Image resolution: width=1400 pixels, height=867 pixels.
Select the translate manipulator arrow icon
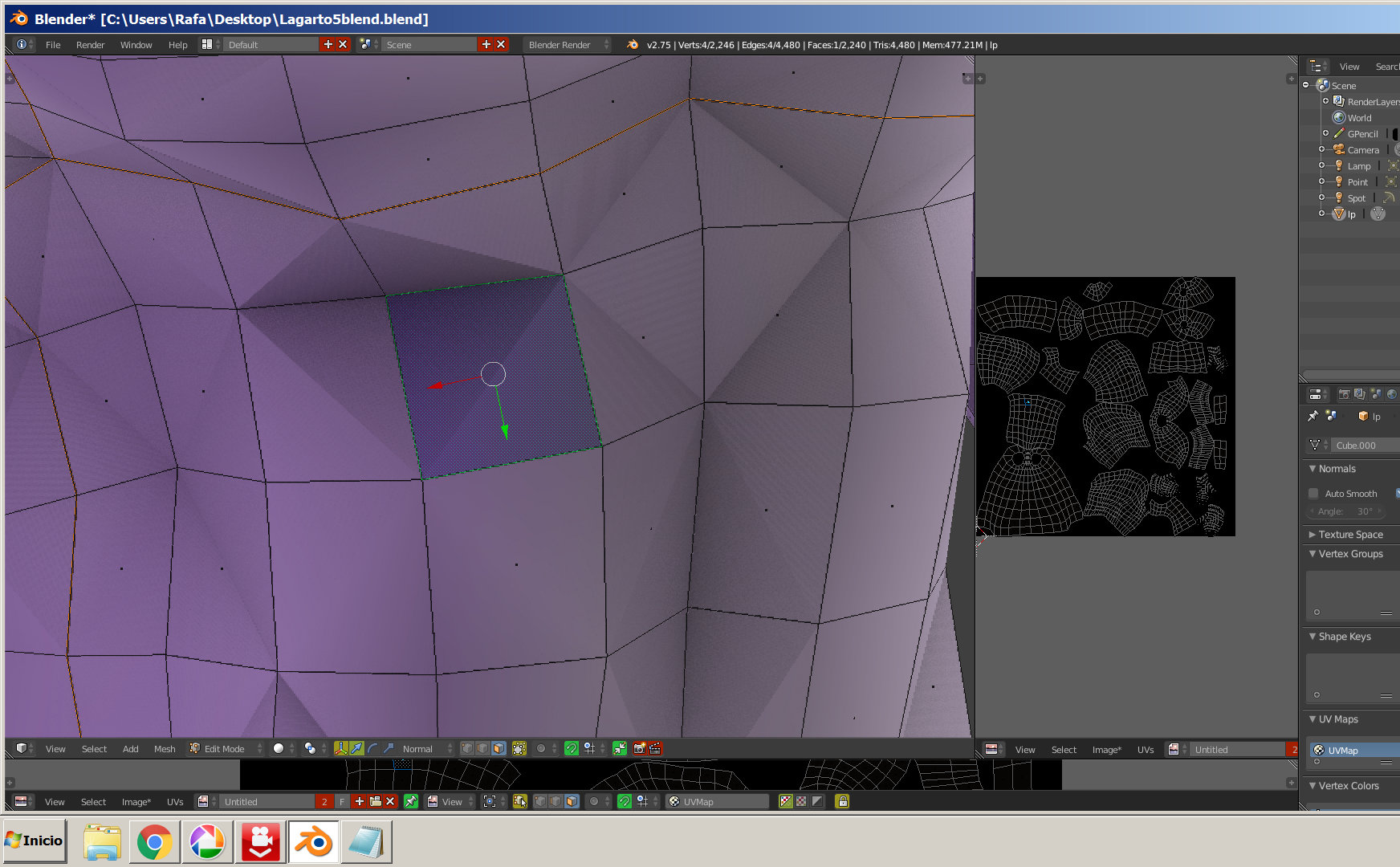[x=356, y=748]
